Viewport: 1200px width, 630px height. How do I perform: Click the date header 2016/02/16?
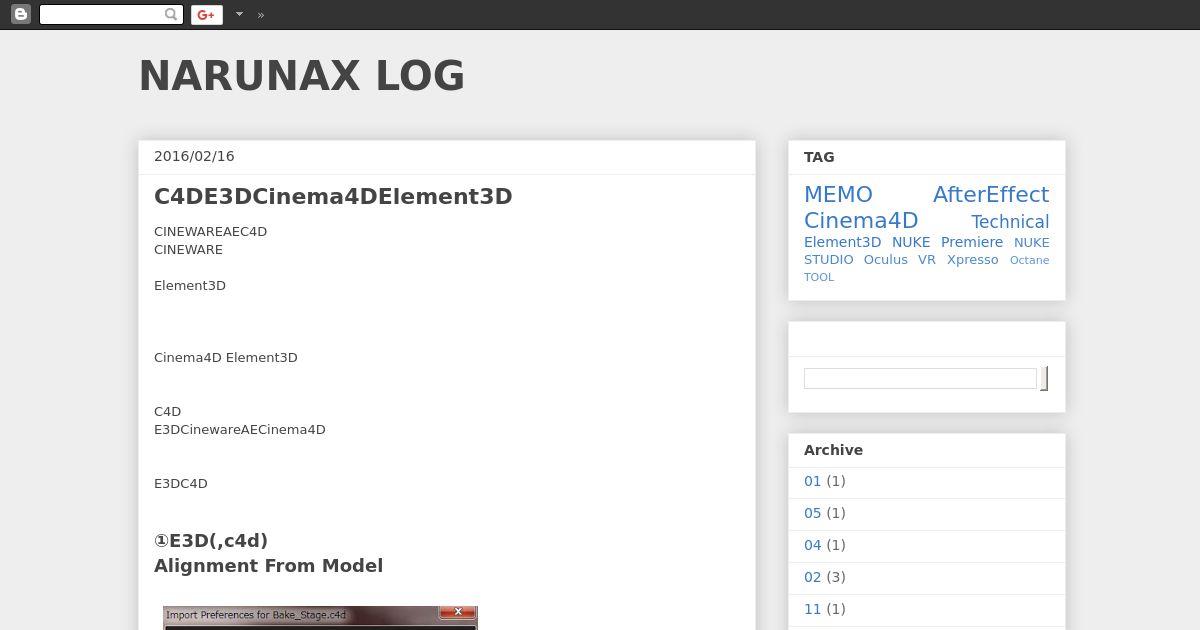[194, 156]
